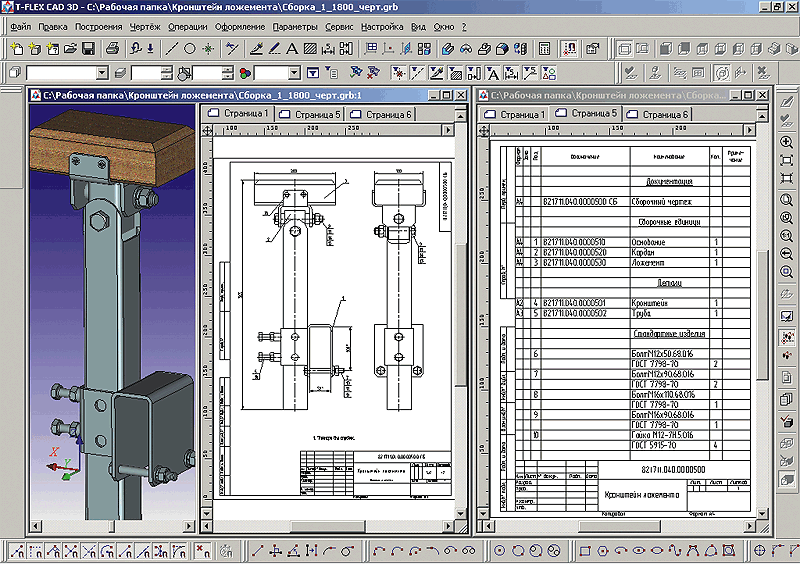
Task: Toggle the node selector filter with red star
Action: (x=398, y=73)
